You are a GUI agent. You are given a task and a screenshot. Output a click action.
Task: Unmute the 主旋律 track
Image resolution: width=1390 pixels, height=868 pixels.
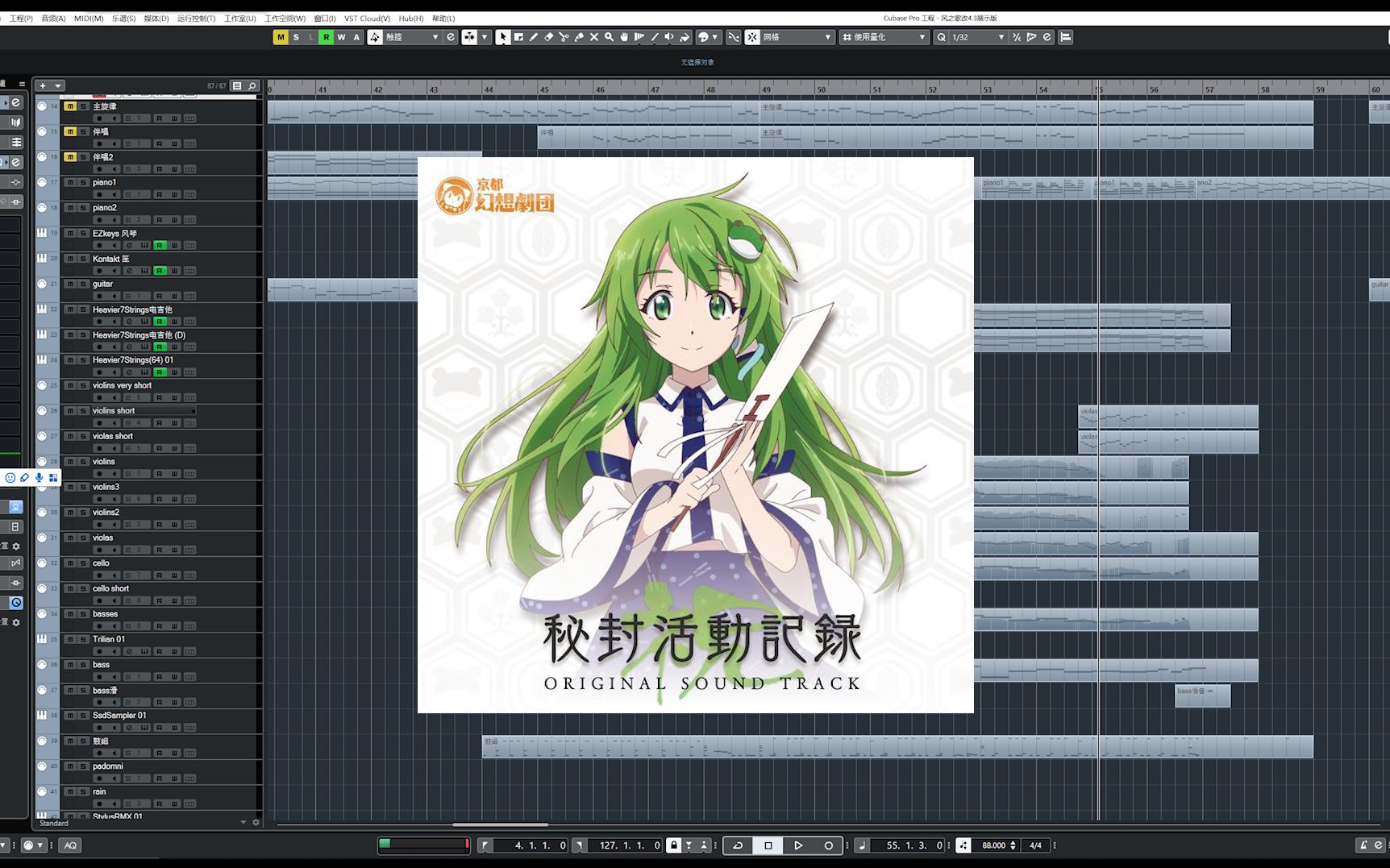(70, 106)
